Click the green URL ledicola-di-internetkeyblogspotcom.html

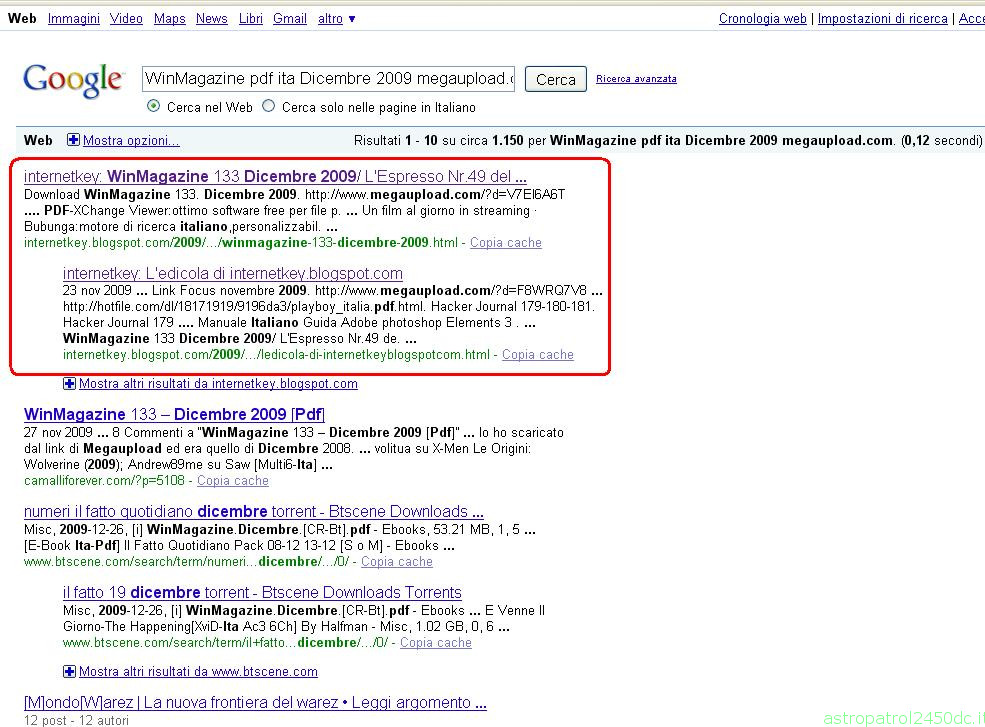click(276, 354)
